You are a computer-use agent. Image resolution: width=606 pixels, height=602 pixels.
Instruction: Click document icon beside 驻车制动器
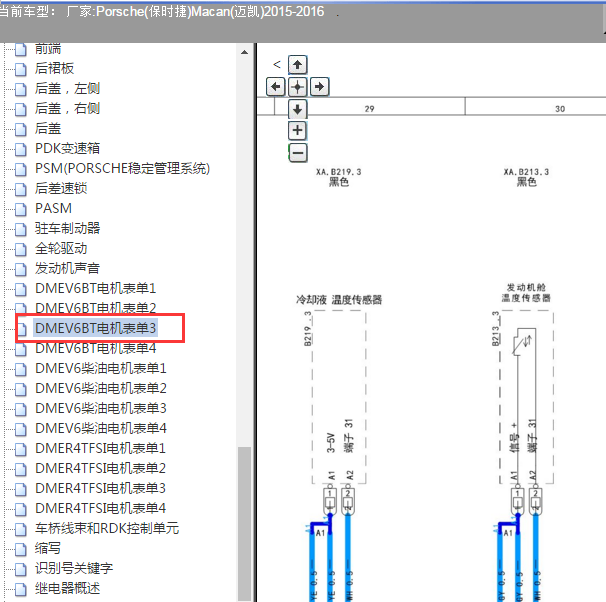click(21, 229)
